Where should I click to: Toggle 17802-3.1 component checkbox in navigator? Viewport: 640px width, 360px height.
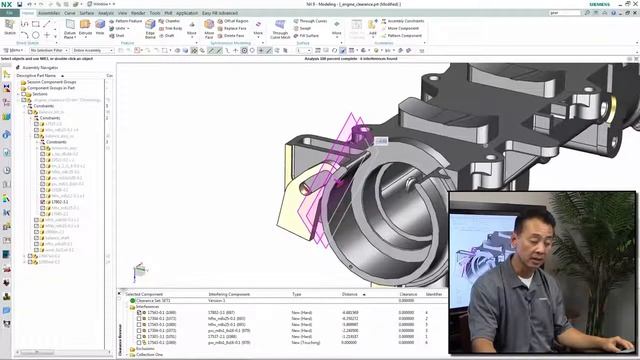pyautogui.click(x=42, y=202)
